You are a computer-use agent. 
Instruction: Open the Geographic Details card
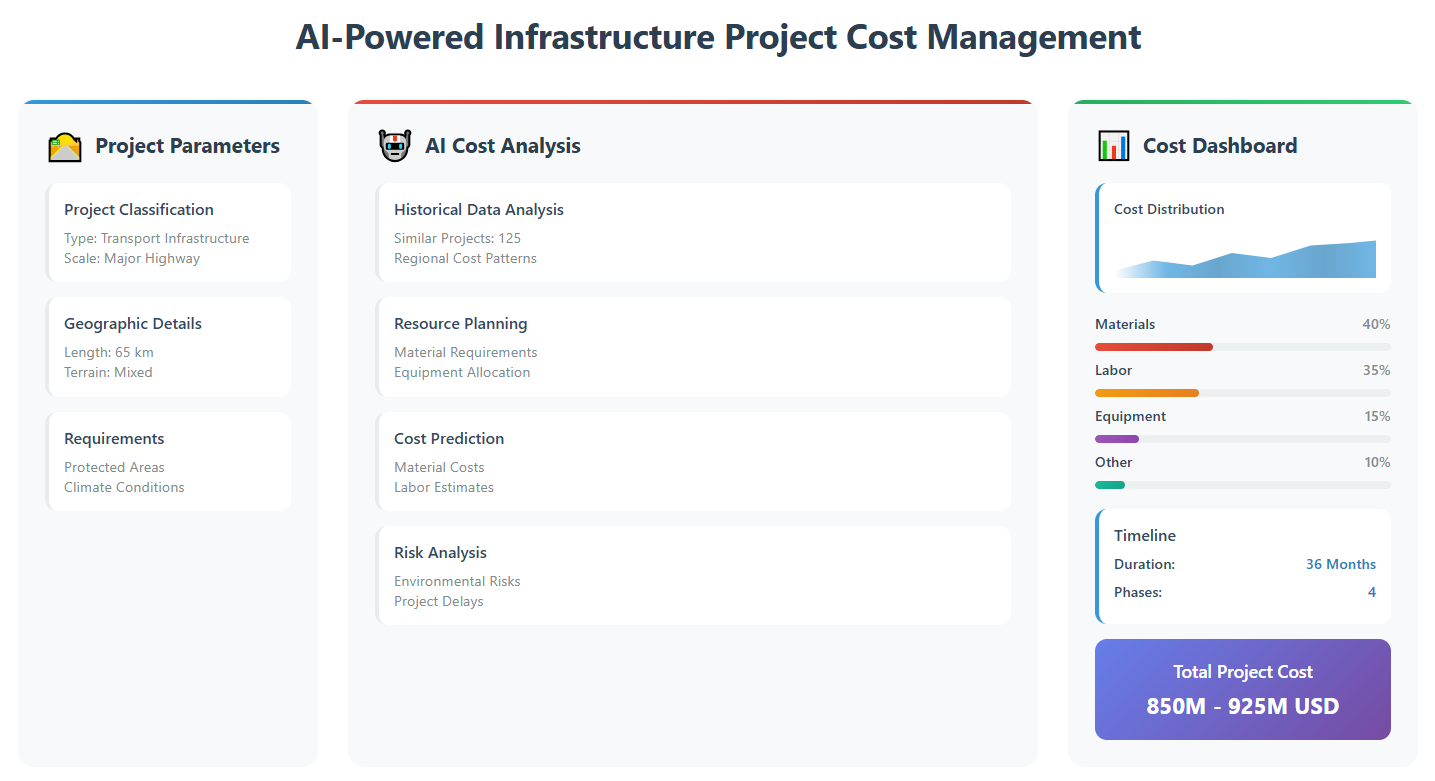pos(168,347)
